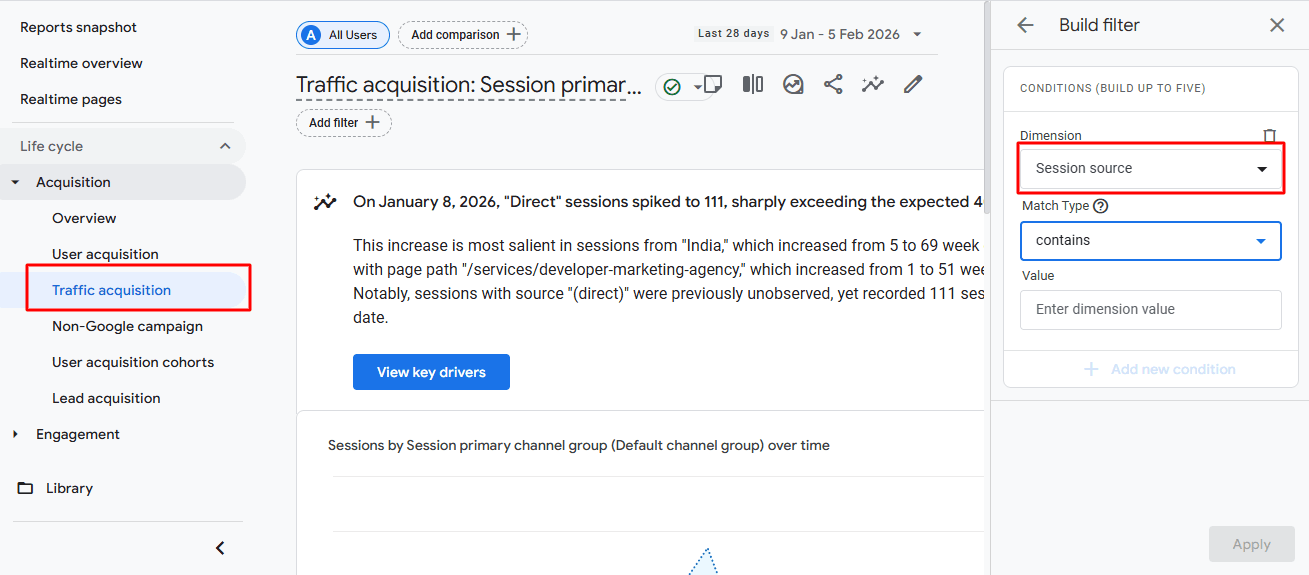
Task: Select User acquisition in sidebar
Action: (x=105, y=254)
